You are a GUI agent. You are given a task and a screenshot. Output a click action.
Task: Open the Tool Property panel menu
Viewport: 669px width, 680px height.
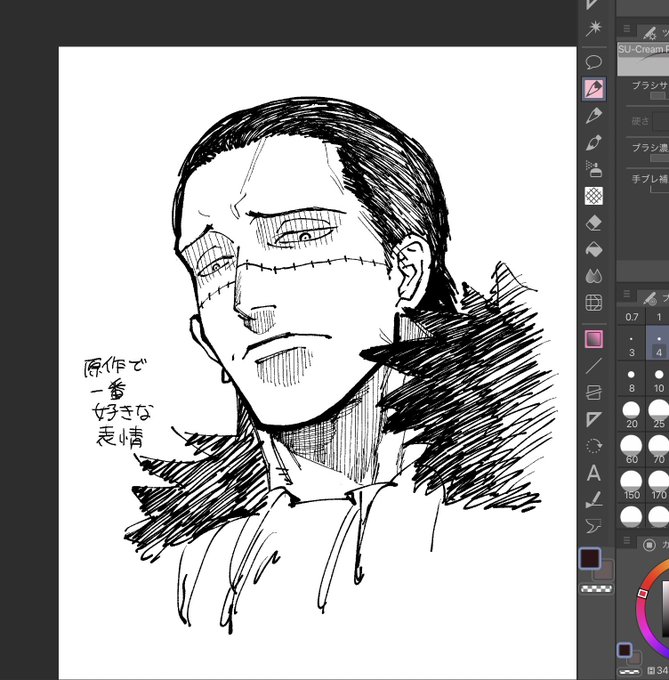(627, 29)
